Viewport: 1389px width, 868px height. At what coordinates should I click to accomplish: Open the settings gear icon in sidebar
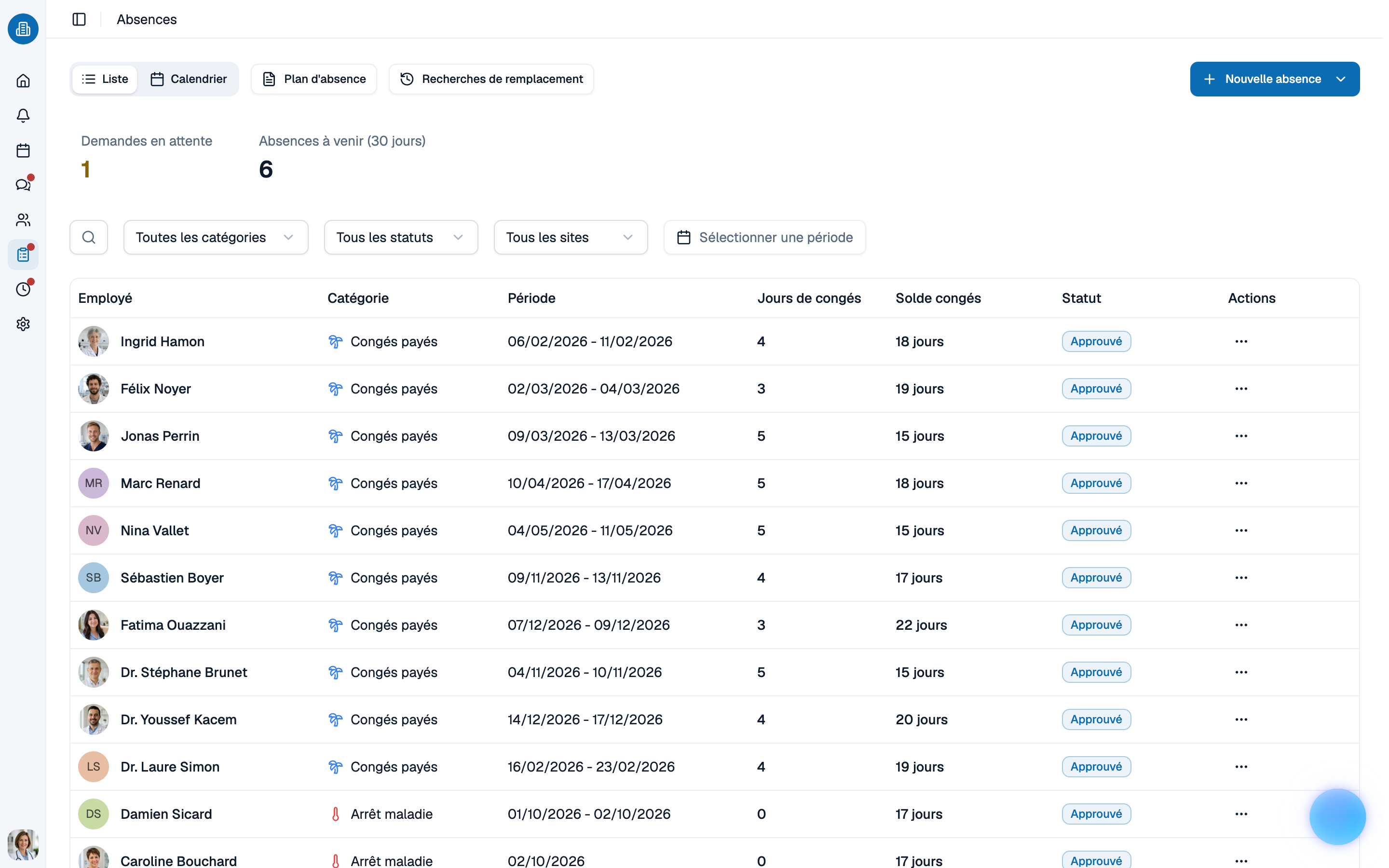pyautogui.click(x=23, y=325)
